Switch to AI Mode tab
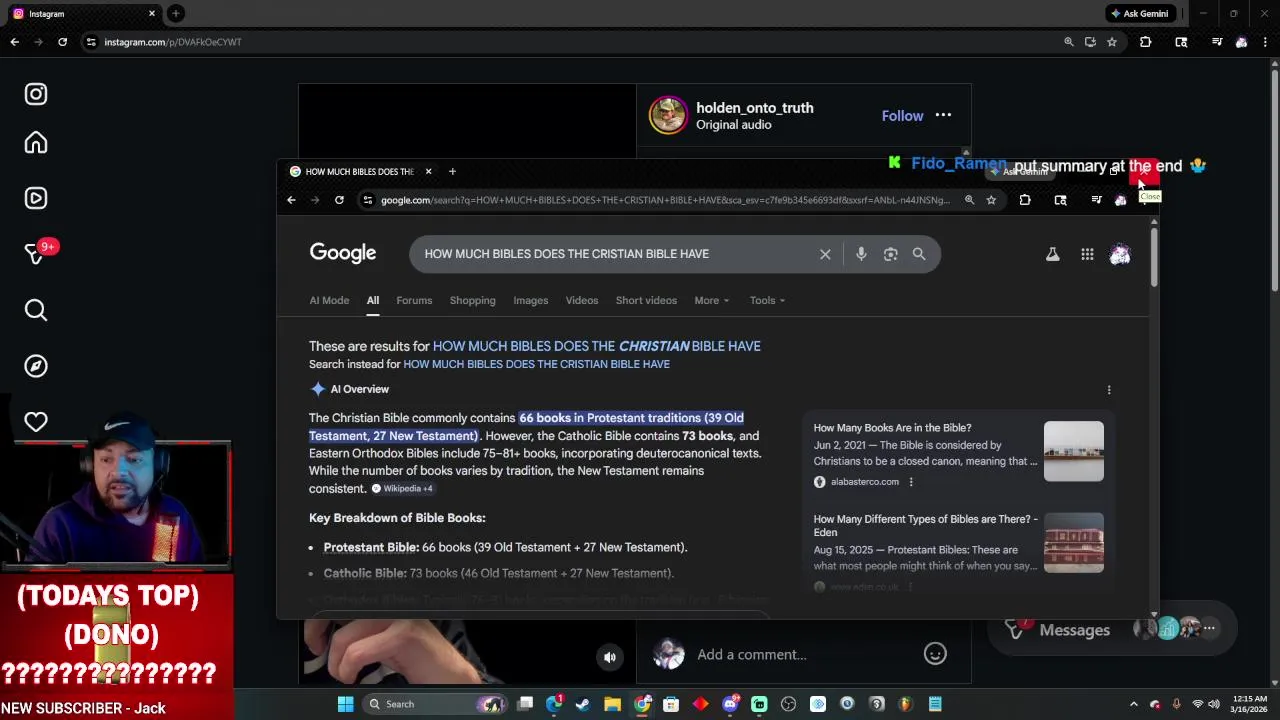Viewport: 1280px width, 720px height. [329, 300]
